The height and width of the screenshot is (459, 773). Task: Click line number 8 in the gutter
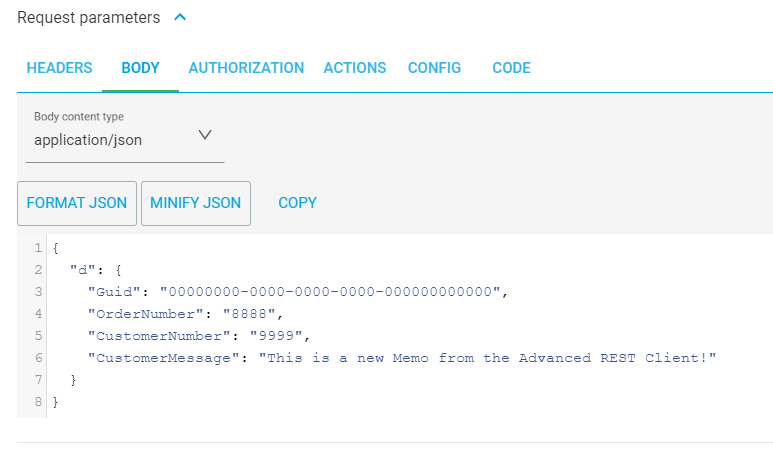(x=38, y=402)
